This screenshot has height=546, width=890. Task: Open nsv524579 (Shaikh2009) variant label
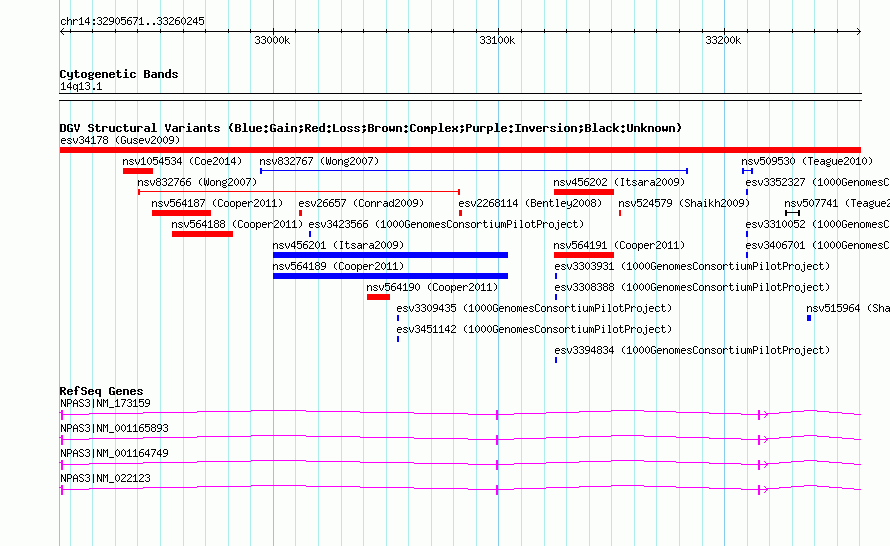tap(684, 203)
